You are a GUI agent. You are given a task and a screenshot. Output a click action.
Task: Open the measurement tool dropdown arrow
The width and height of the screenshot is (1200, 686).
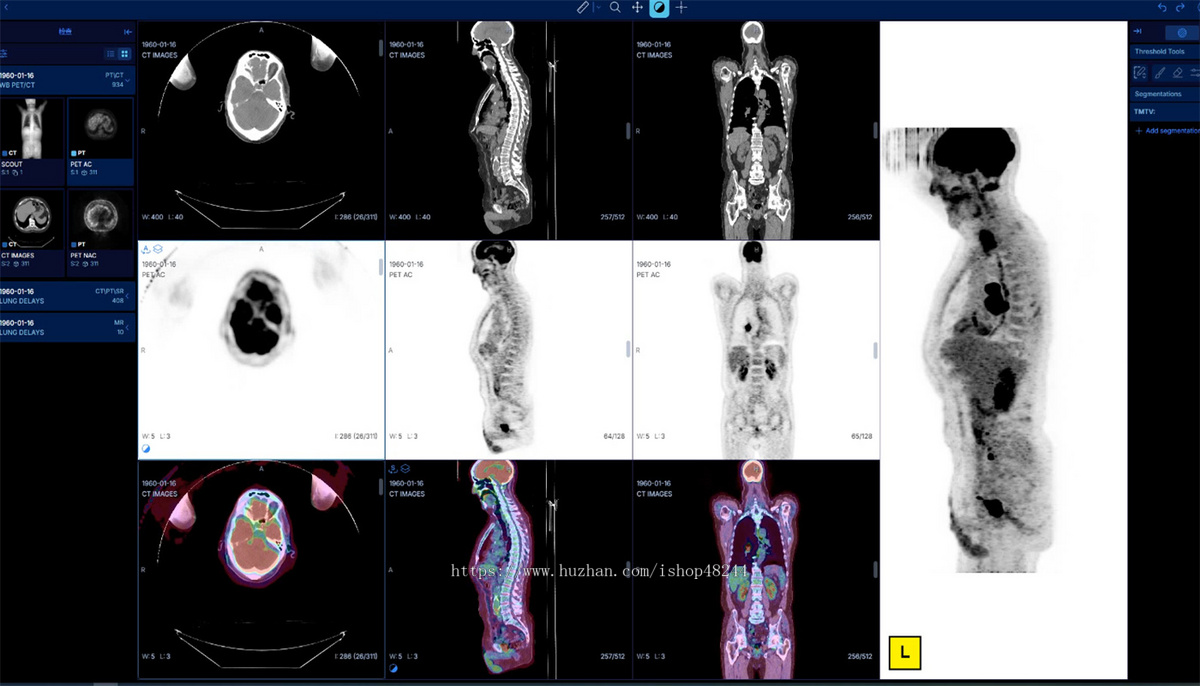[598, 7]
